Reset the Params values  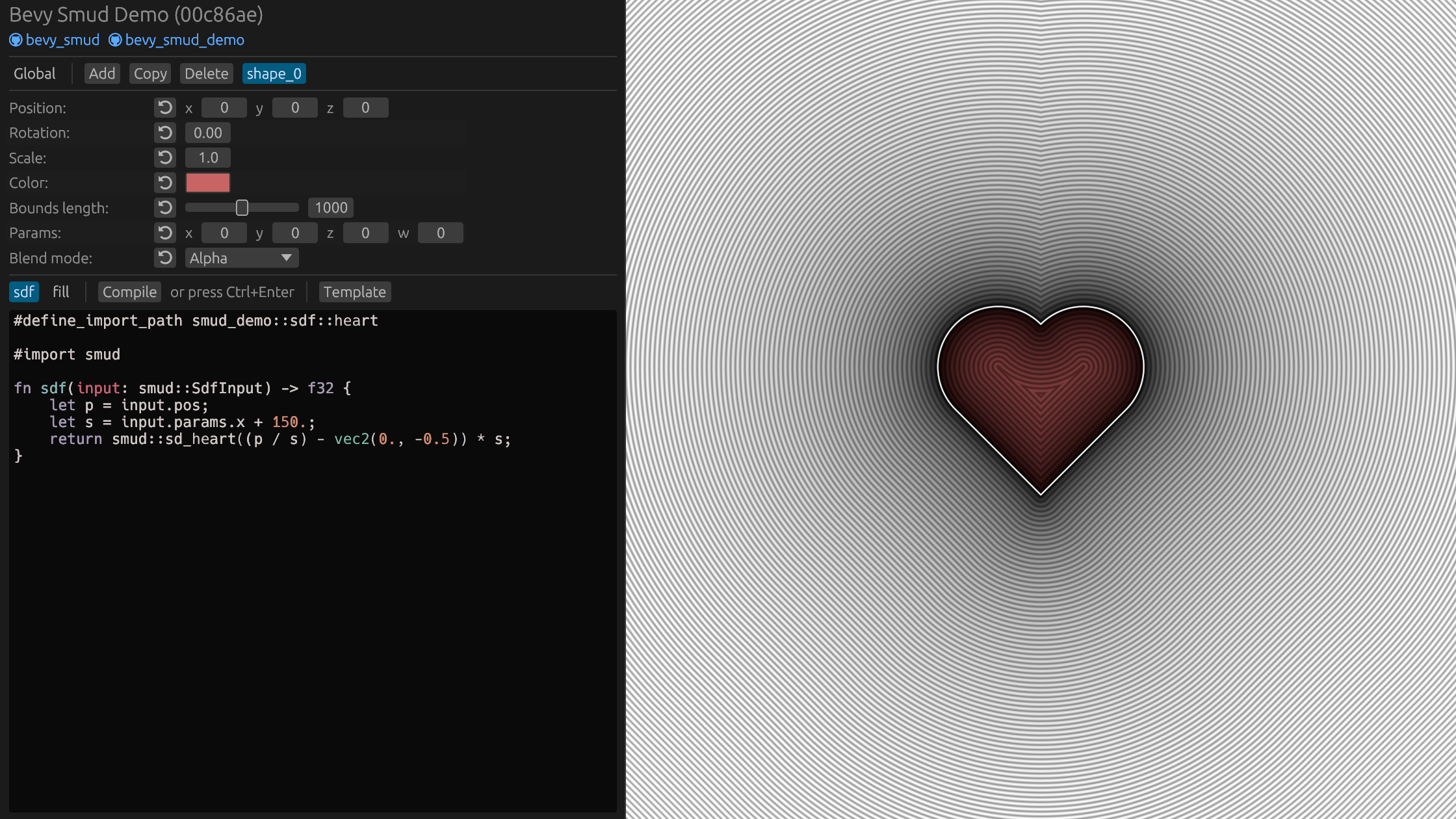pyautogui.click(x=165, y=233)
